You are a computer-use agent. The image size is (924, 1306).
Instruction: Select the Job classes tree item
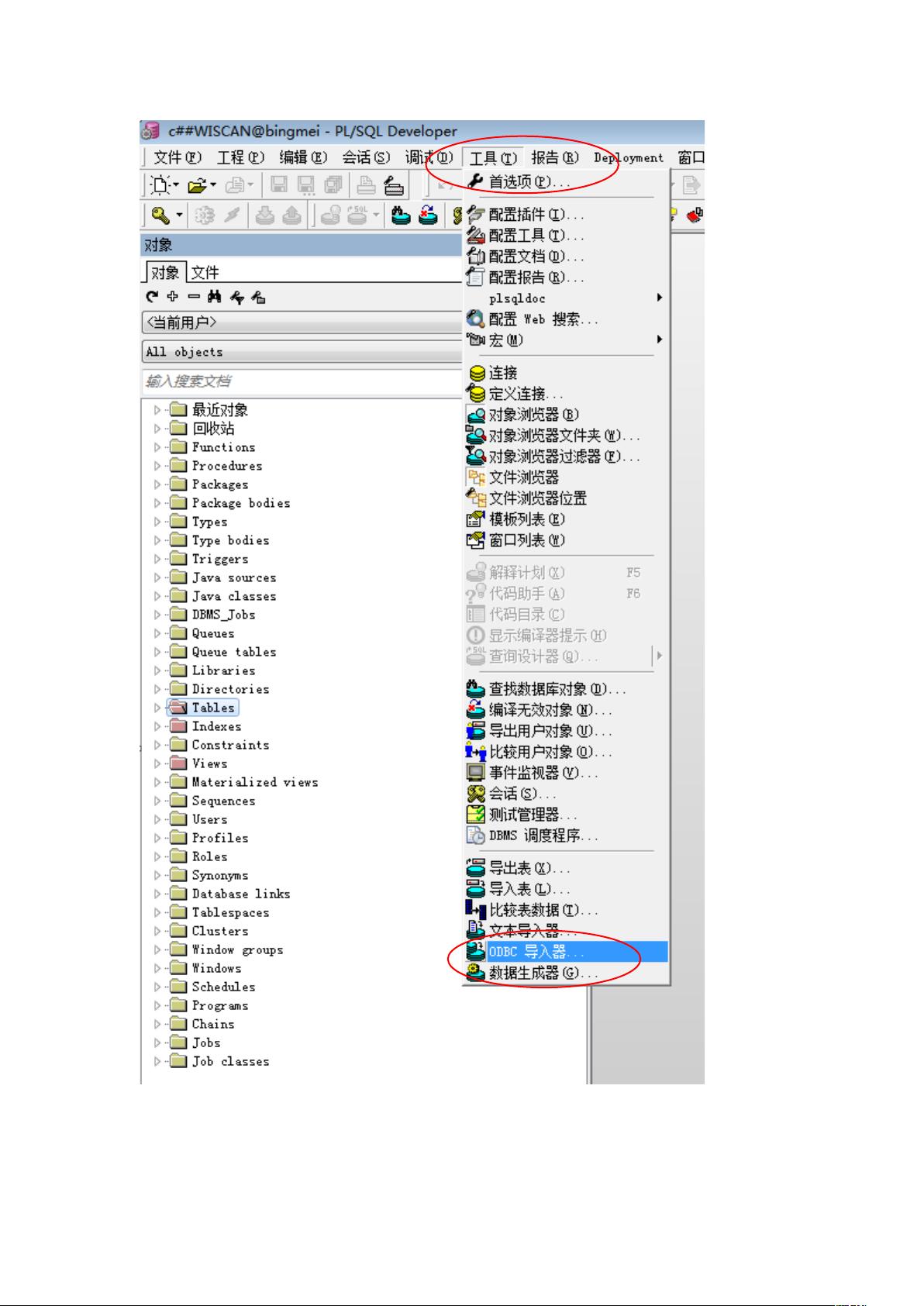(x=230, y=1061)
